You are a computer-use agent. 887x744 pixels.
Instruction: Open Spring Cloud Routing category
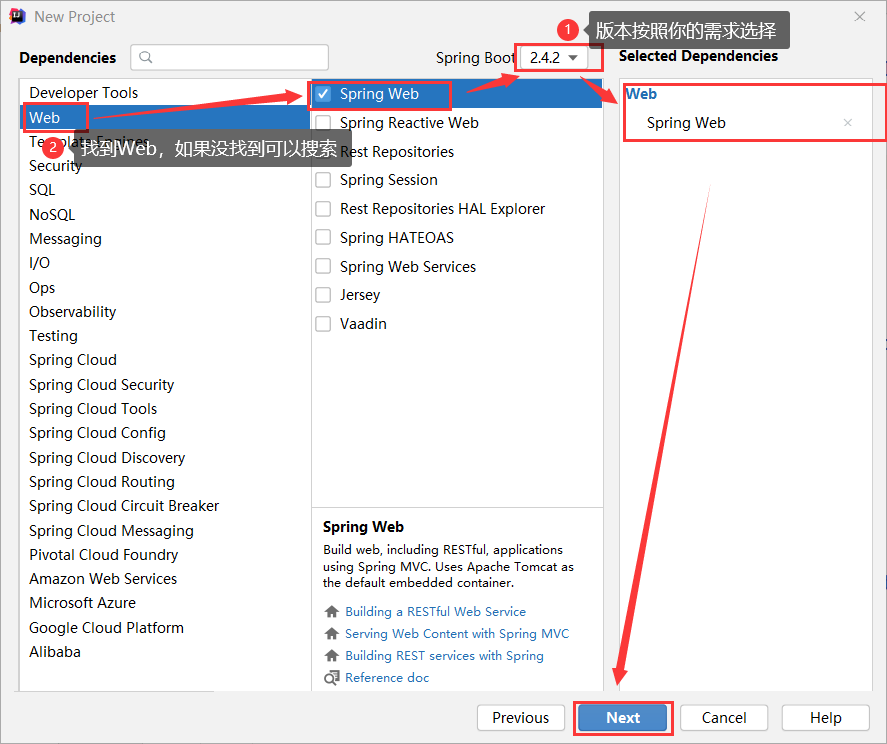coord(102,482)
